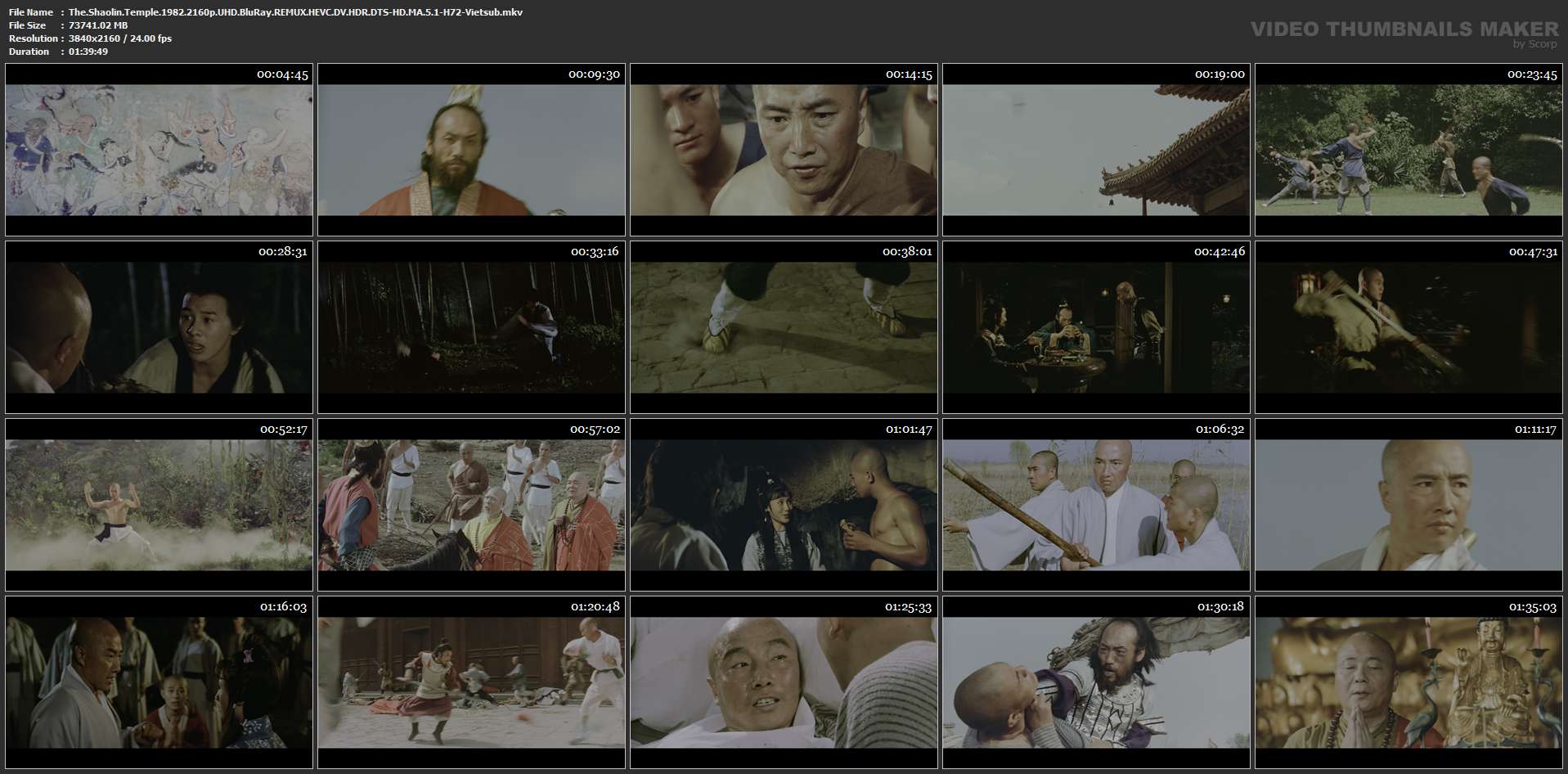The width and height of the screenshot is (1568, 774).
Task: Select the frame timestamped 00:38:01
Action: 784,327
